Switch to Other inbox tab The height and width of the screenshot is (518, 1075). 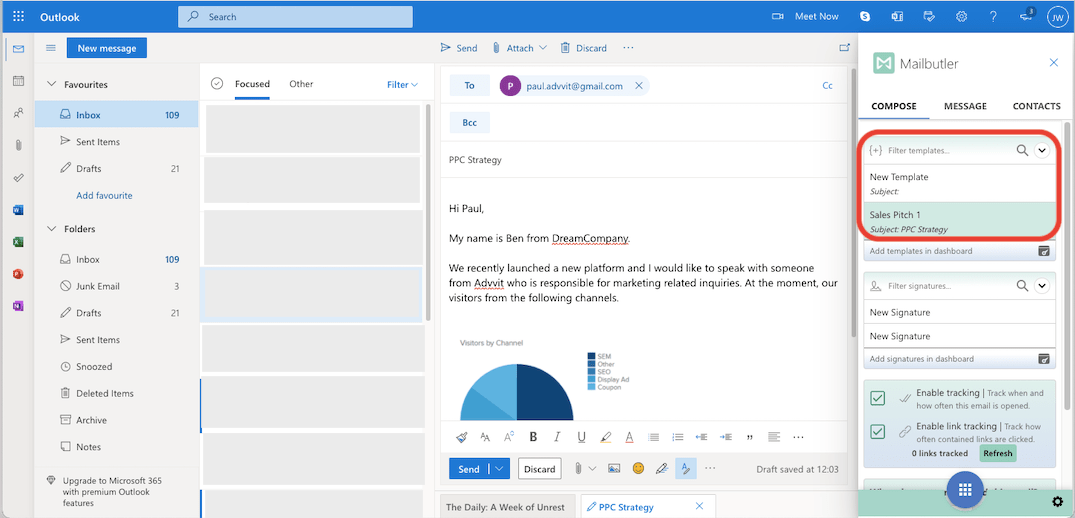coord(301,84)
